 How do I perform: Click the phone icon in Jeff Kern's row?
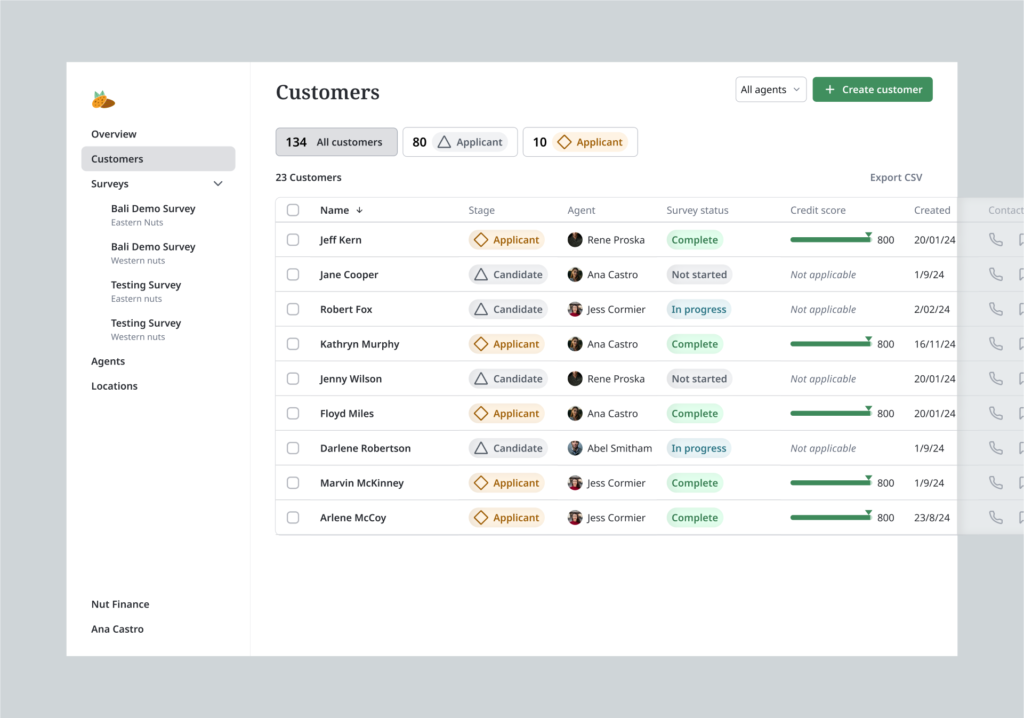point(995,240)
